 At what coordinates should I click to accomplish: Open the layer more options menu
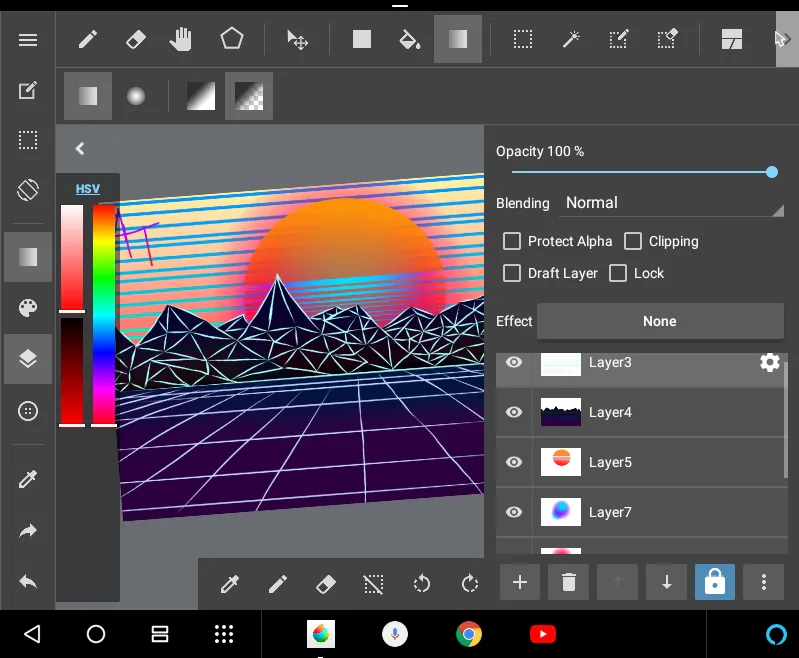pos(763,582)
